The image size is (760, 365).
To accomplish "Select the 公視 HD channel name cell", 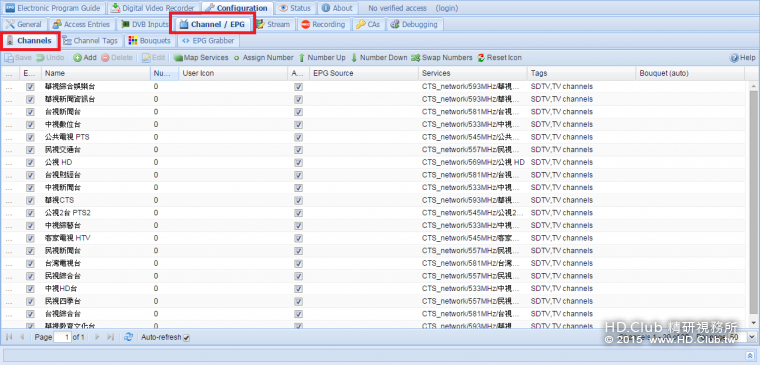I will point(96,162).
